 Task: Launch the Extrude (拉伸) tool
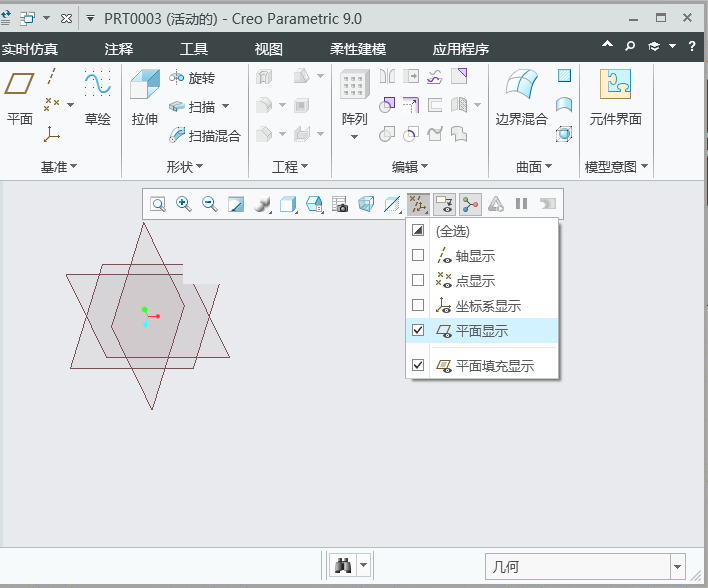coord(144,97)
